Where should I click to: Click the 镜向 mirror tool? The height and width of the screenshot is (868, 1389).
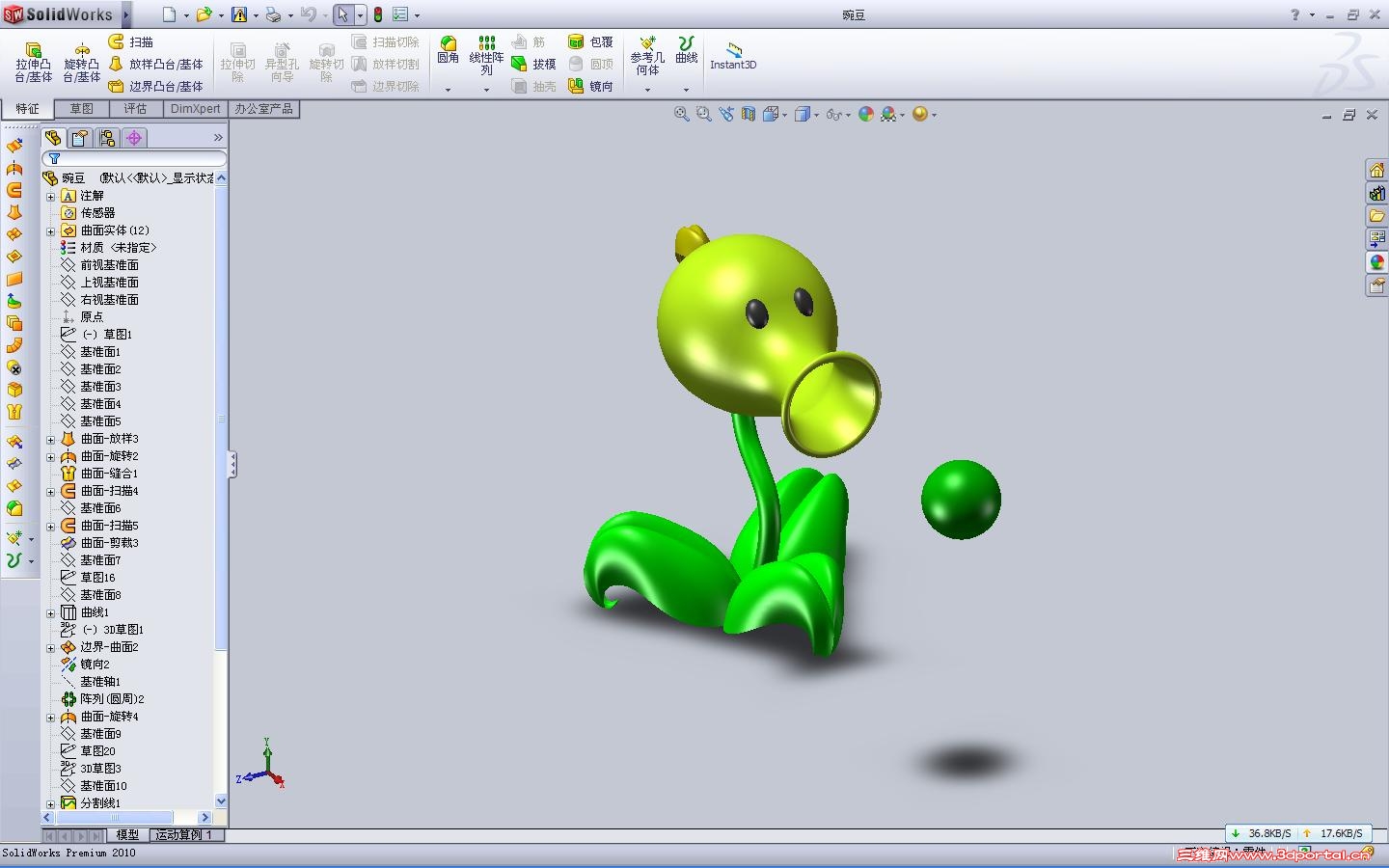[x=590, y=86]
